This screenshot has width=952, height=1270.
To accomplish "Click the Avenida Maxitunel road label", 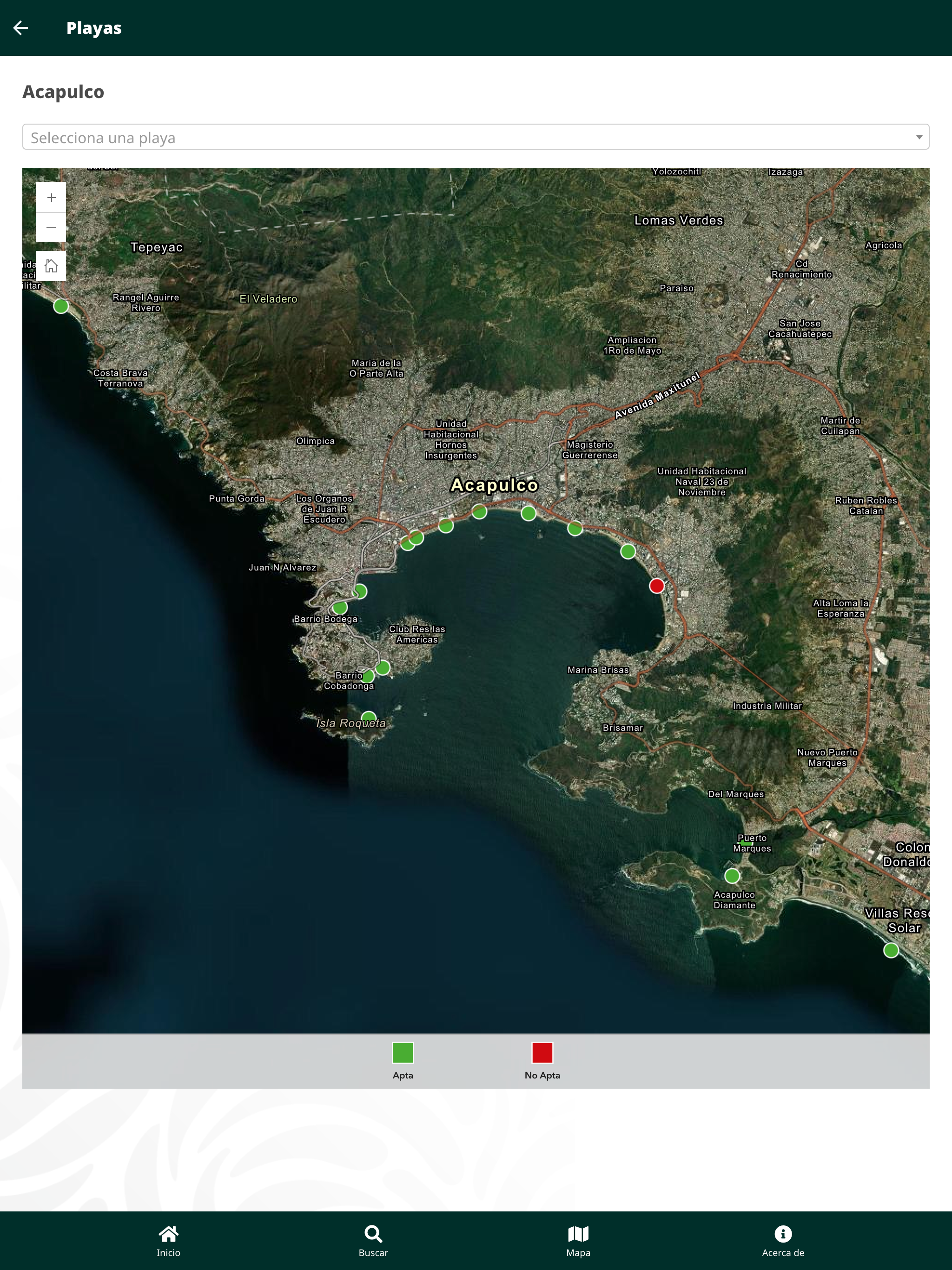I will pos(657,395).
